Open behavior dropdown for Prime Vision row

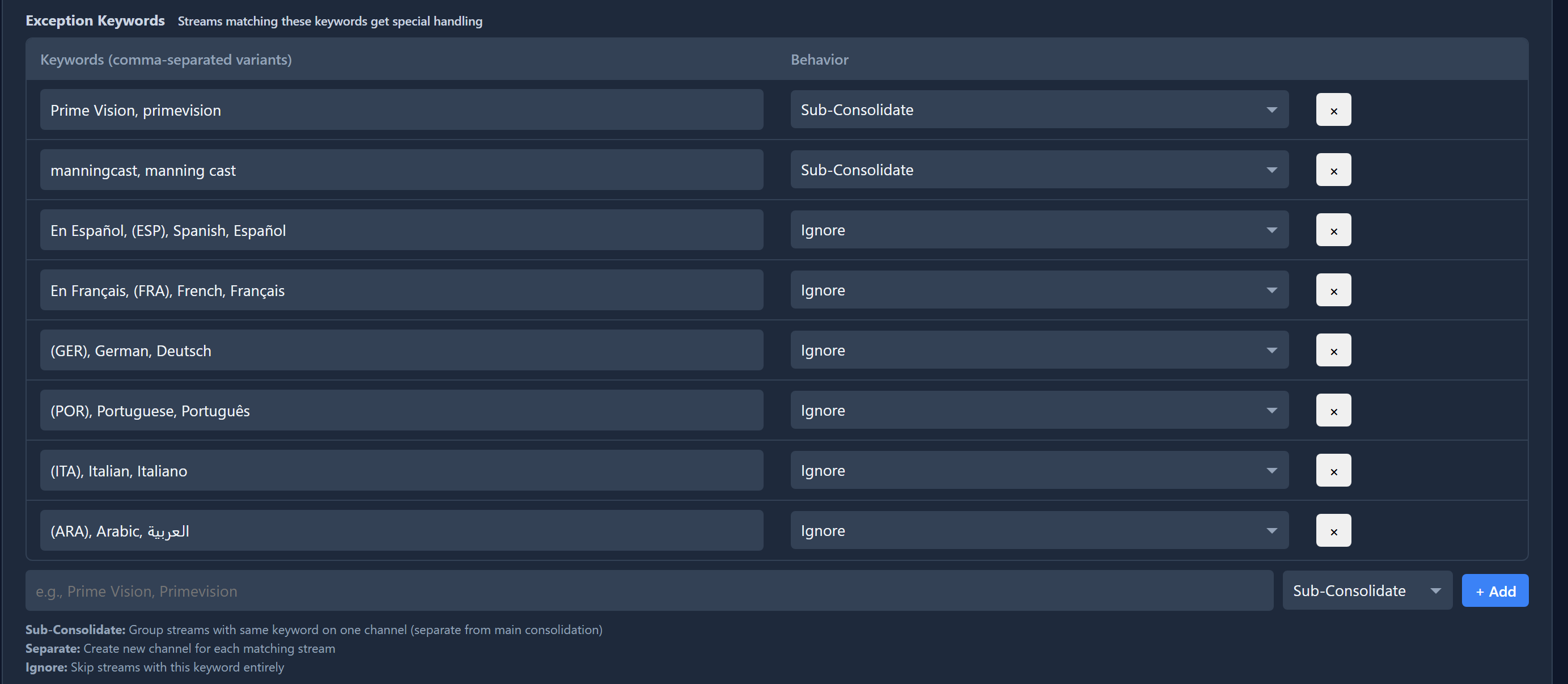click(1039, 110)
